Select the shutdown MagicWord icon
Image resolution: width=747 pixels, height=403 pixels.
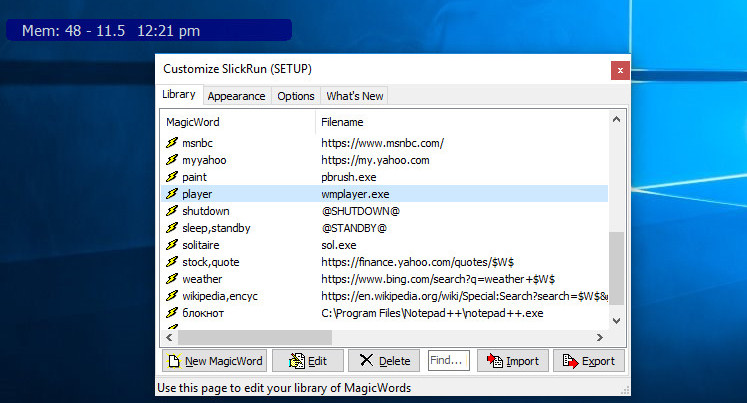click(x=171, y=211)
